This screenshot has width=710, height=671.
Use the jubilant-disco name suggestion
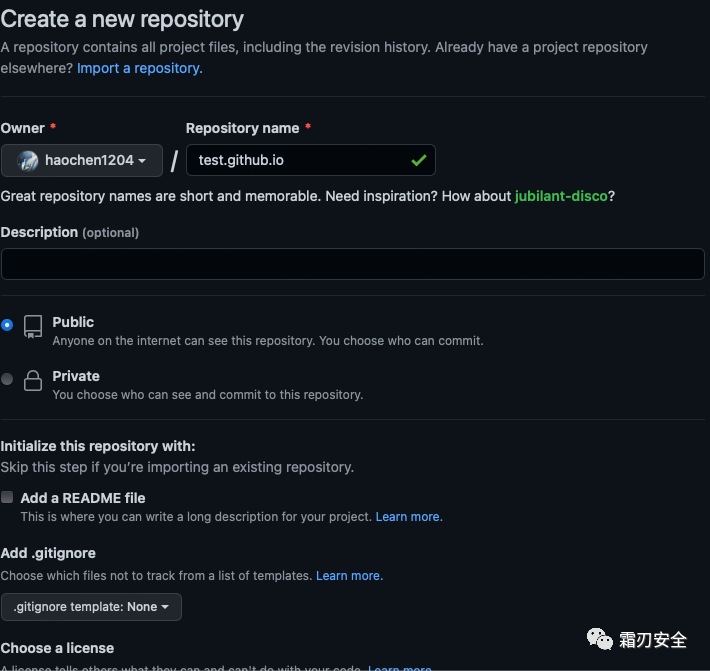click(x=561, y=196)
